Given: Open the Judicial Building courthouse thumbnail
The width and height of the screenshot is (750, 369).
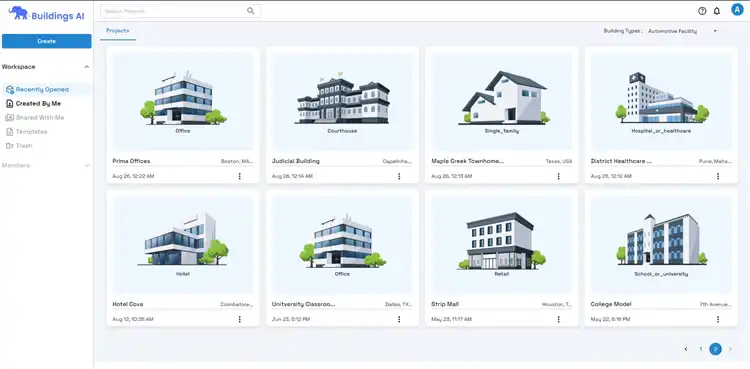Looking at the screenshot, I should coord(342,101).
